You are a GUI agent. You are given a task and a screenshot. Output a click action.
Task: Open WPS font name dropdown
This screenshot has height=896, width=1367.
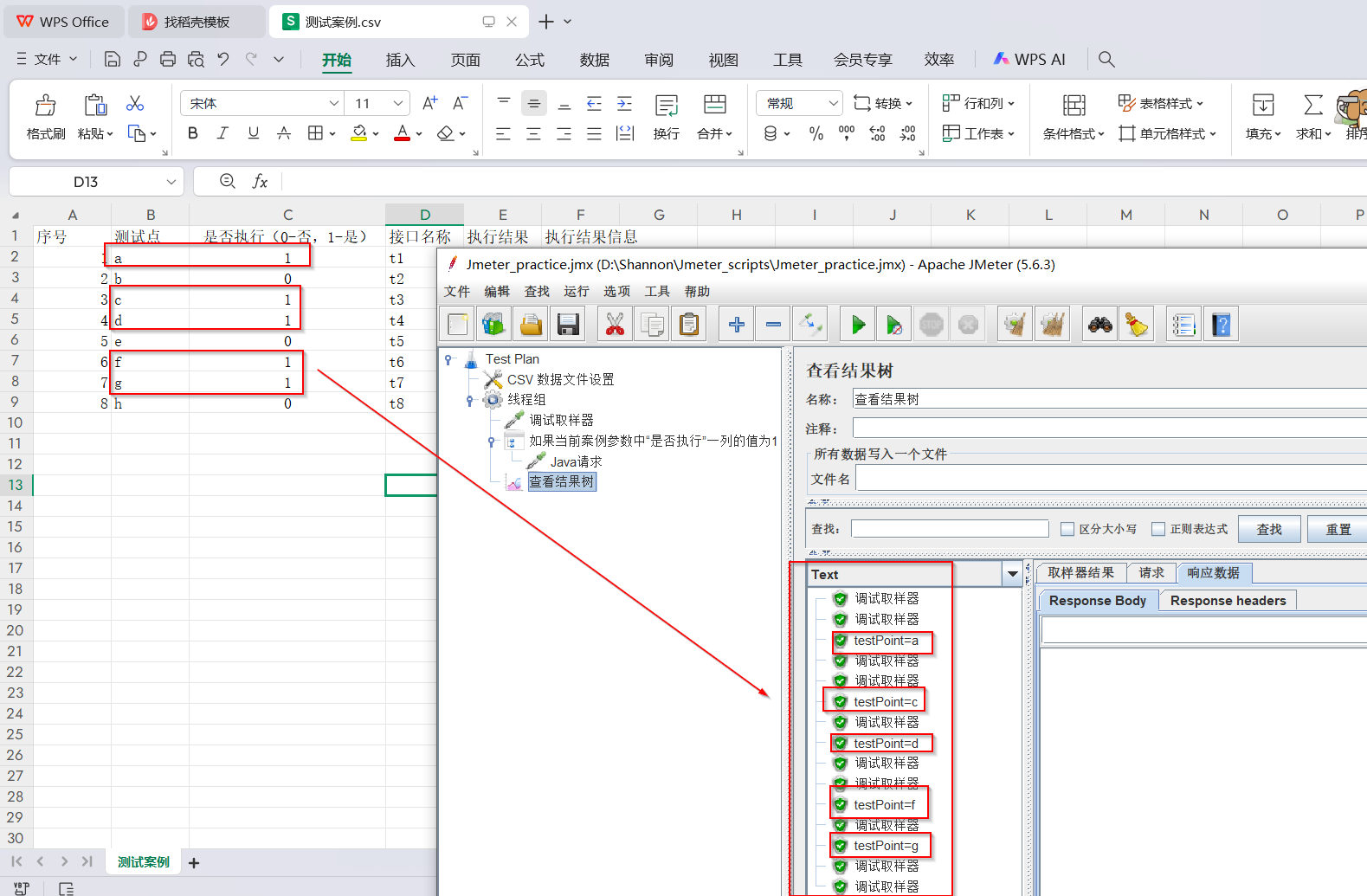pos(334,103)
